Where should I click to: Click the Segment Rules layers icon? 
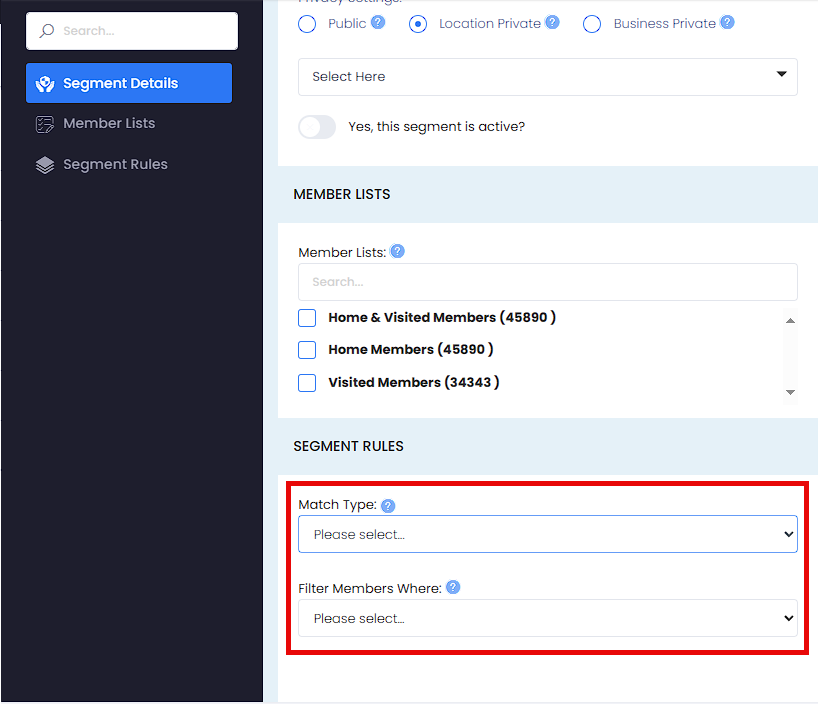click(45, 165)
